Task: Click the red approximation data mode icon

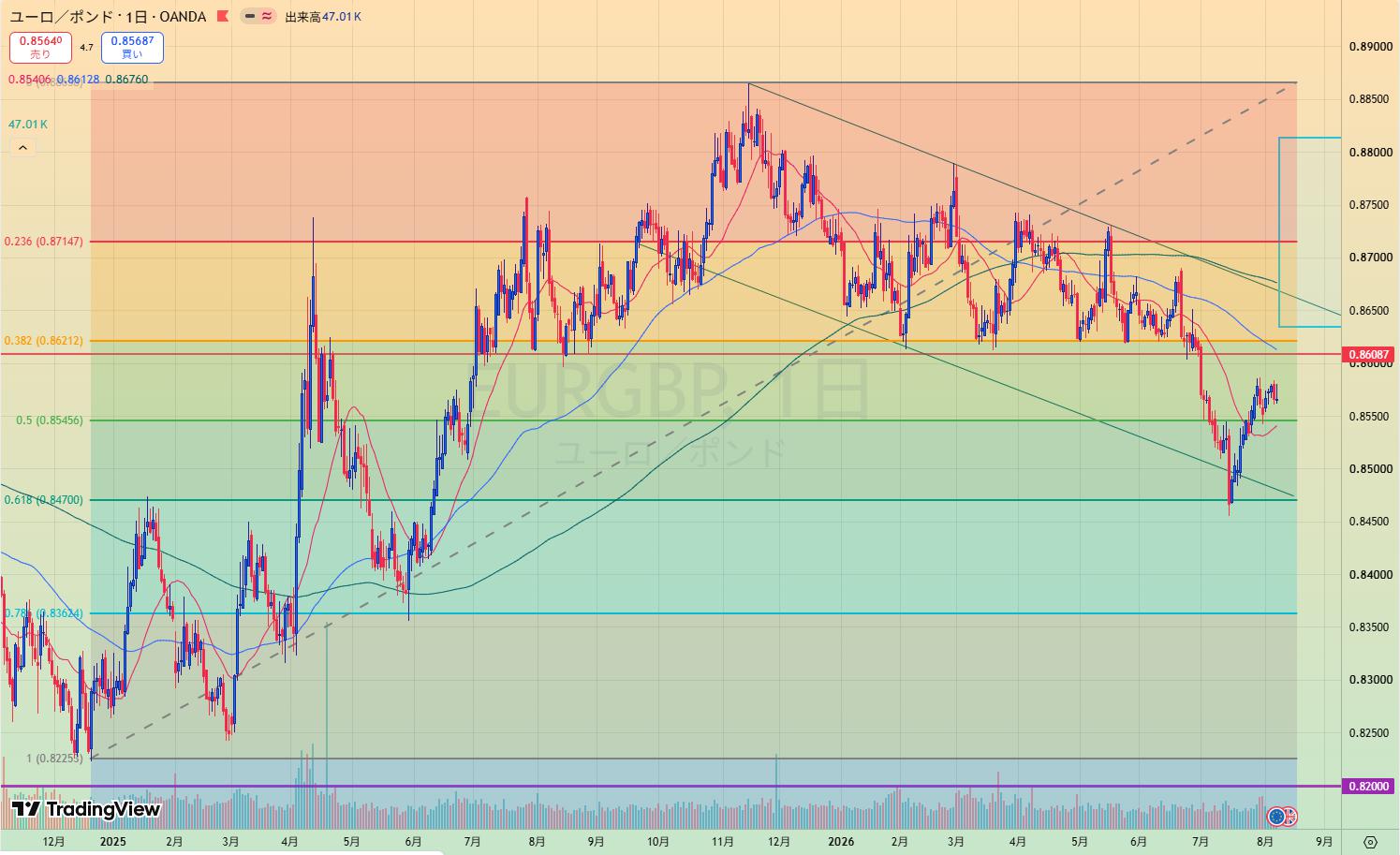Action: (x=267, y=17)
